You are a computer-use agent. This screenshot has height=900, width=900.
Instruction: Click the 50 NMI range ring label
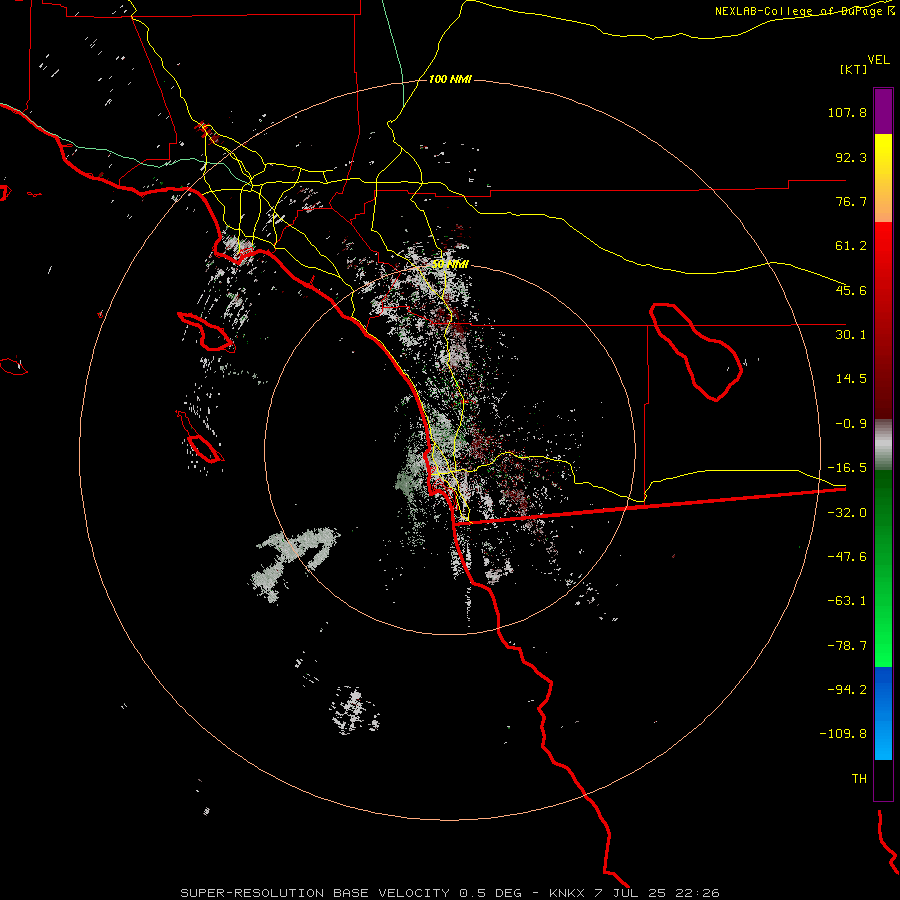(x=450, y=264)
